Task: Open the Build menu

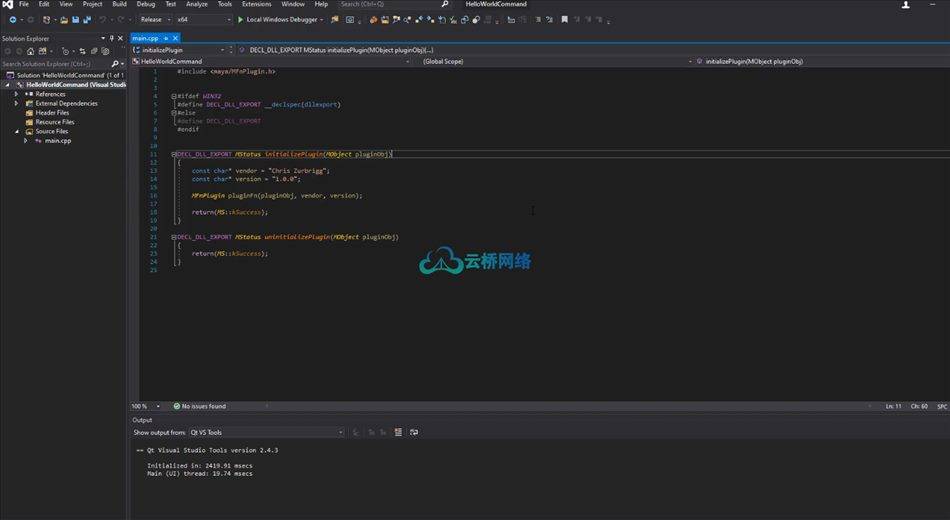Action: click(119, 4)
